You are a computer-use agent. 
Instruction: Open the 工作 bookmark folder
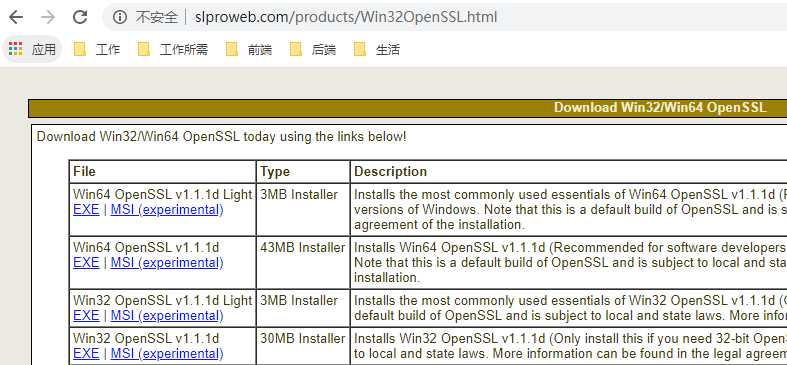(x=96, y=49)
